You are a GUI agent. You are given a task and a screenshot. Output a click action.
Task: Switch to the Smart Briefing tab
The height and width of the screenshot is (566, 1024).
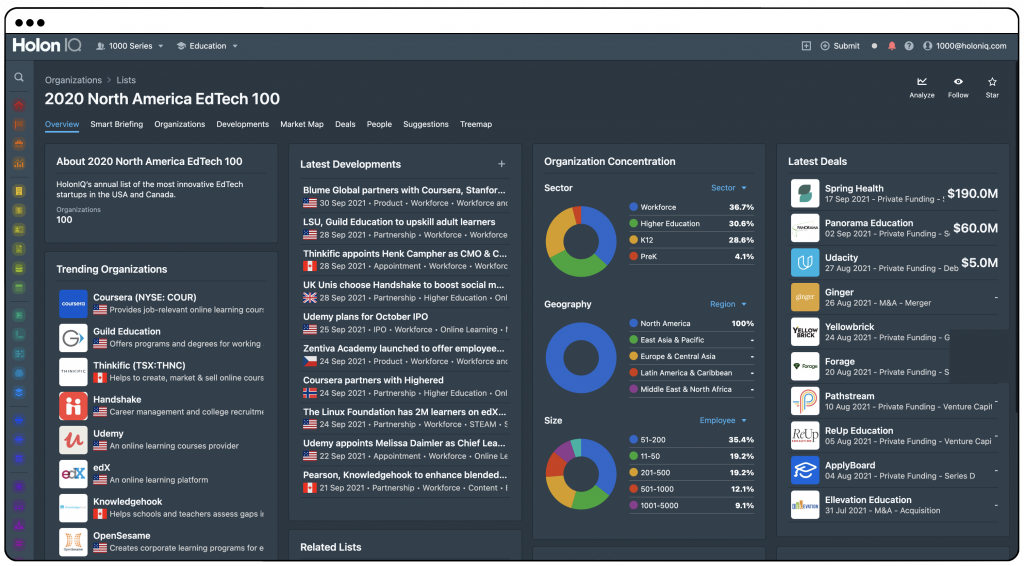pos(116,124)
